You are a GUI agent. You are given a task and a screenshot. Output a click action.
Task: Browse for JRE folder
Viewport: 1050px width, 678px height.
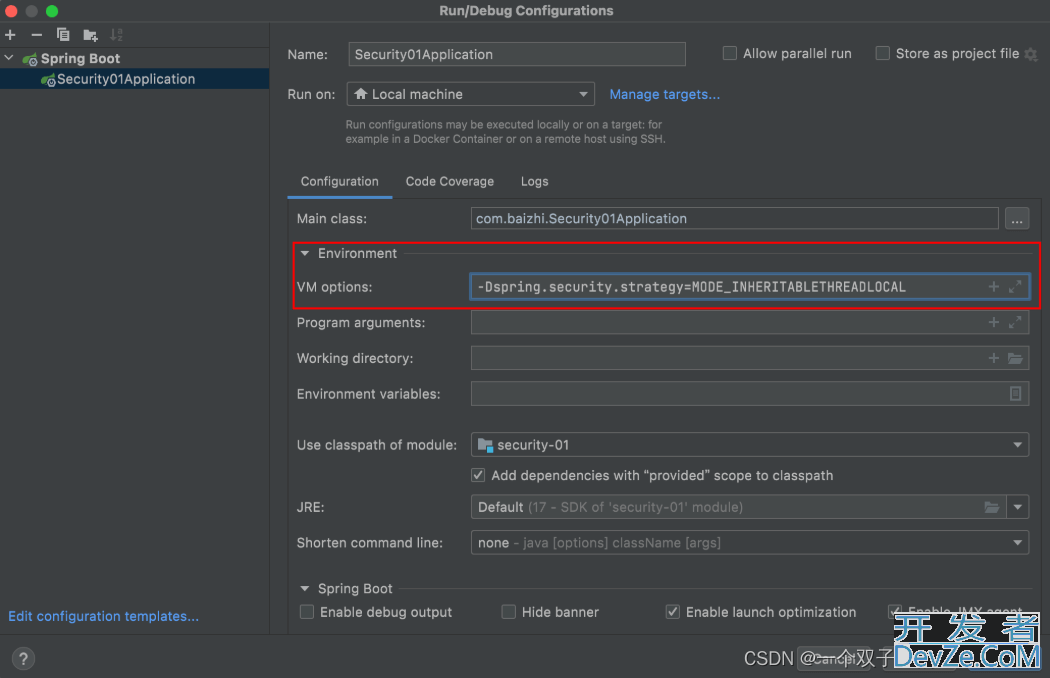[x=992, y=507]
